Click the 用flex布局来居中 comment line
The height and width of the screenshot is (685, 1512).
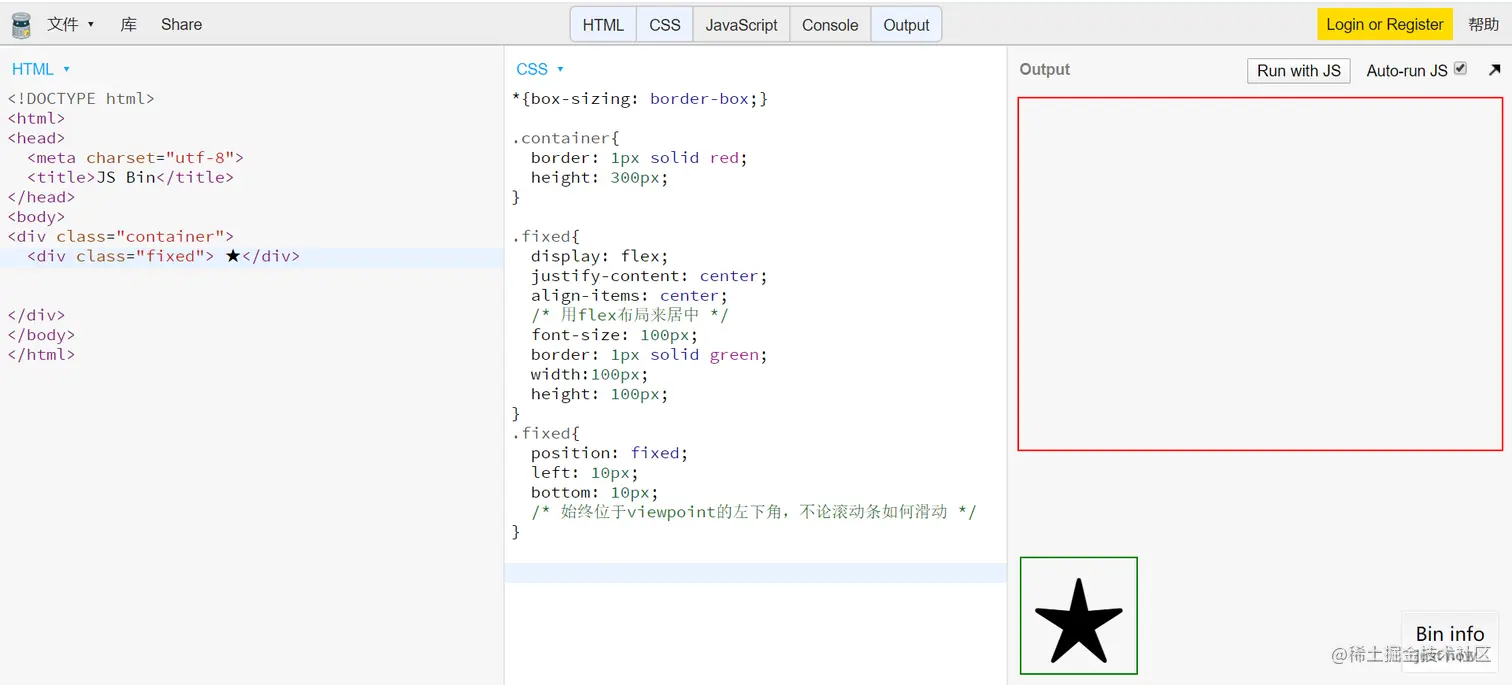point(630,315)
